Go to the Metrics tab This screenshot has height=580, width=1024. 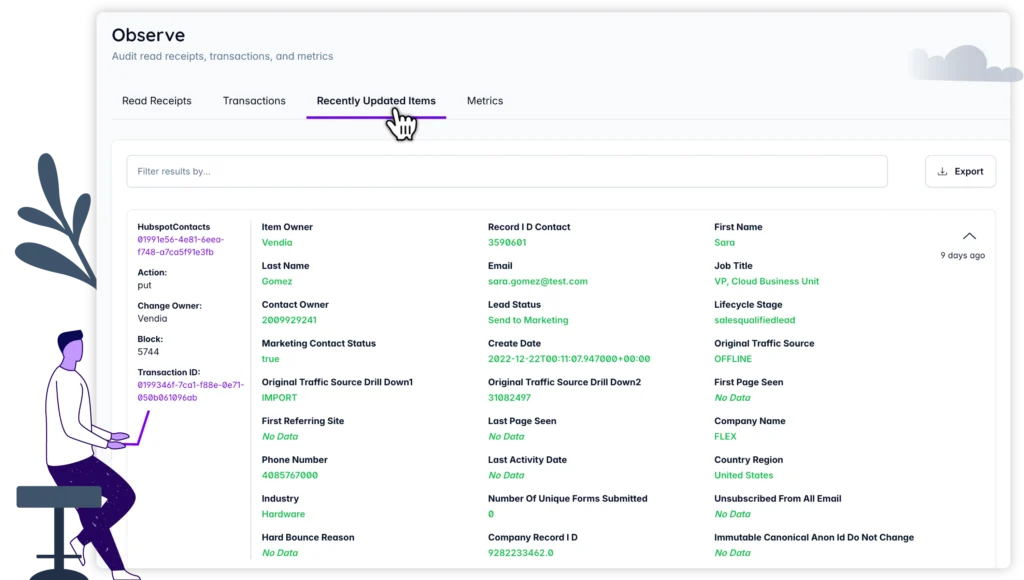click(x=485, y=101)
